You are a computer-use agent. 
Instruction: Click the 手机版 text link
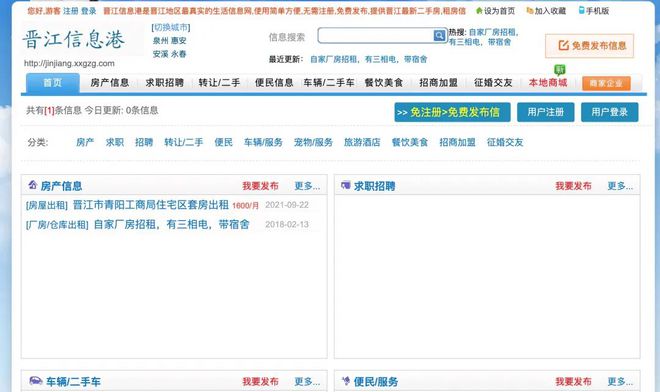click(598, 11)
